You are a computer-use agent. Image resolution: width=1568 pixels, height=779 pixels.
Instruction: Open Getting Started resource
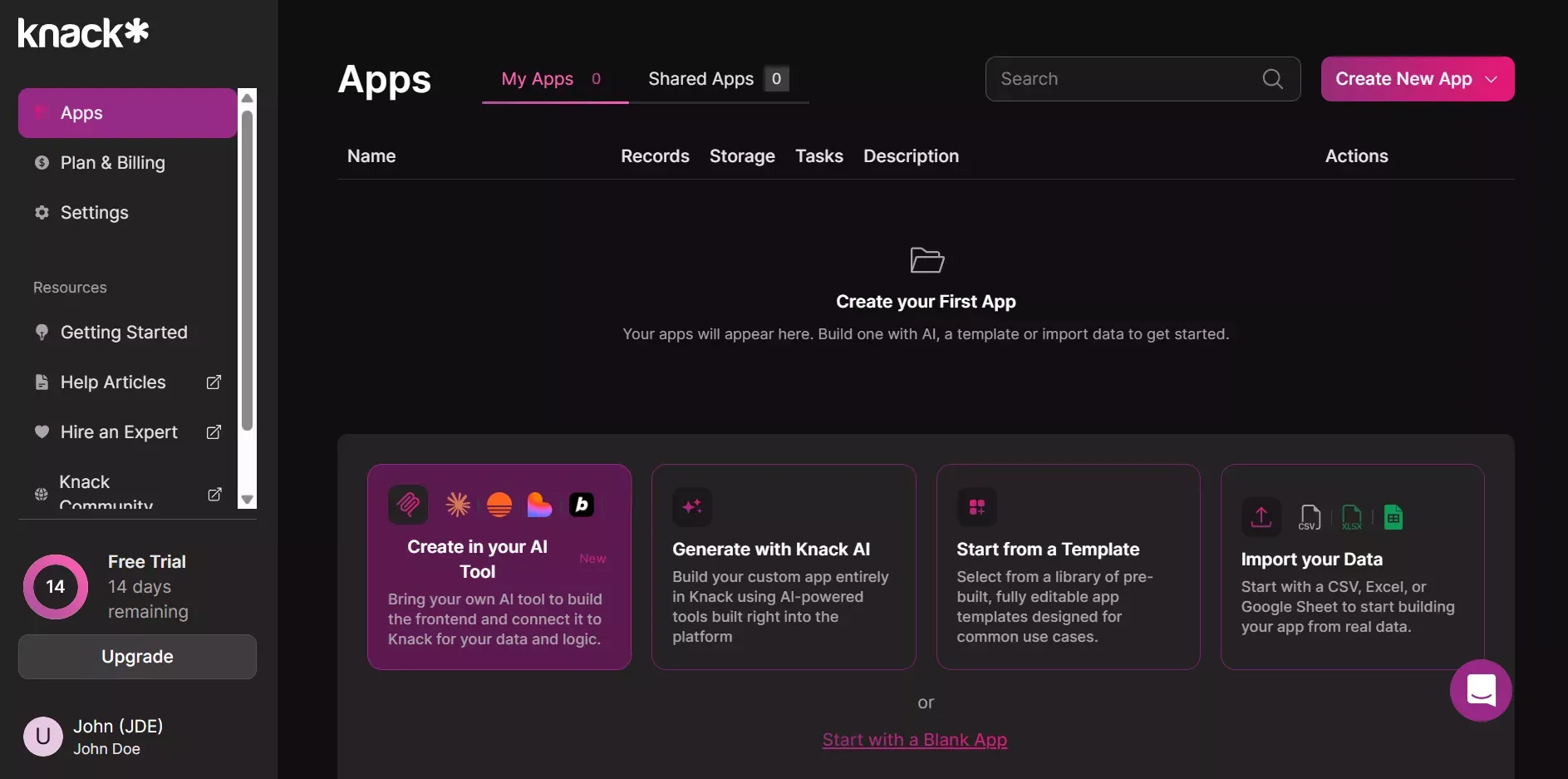[x=127, y=333]
